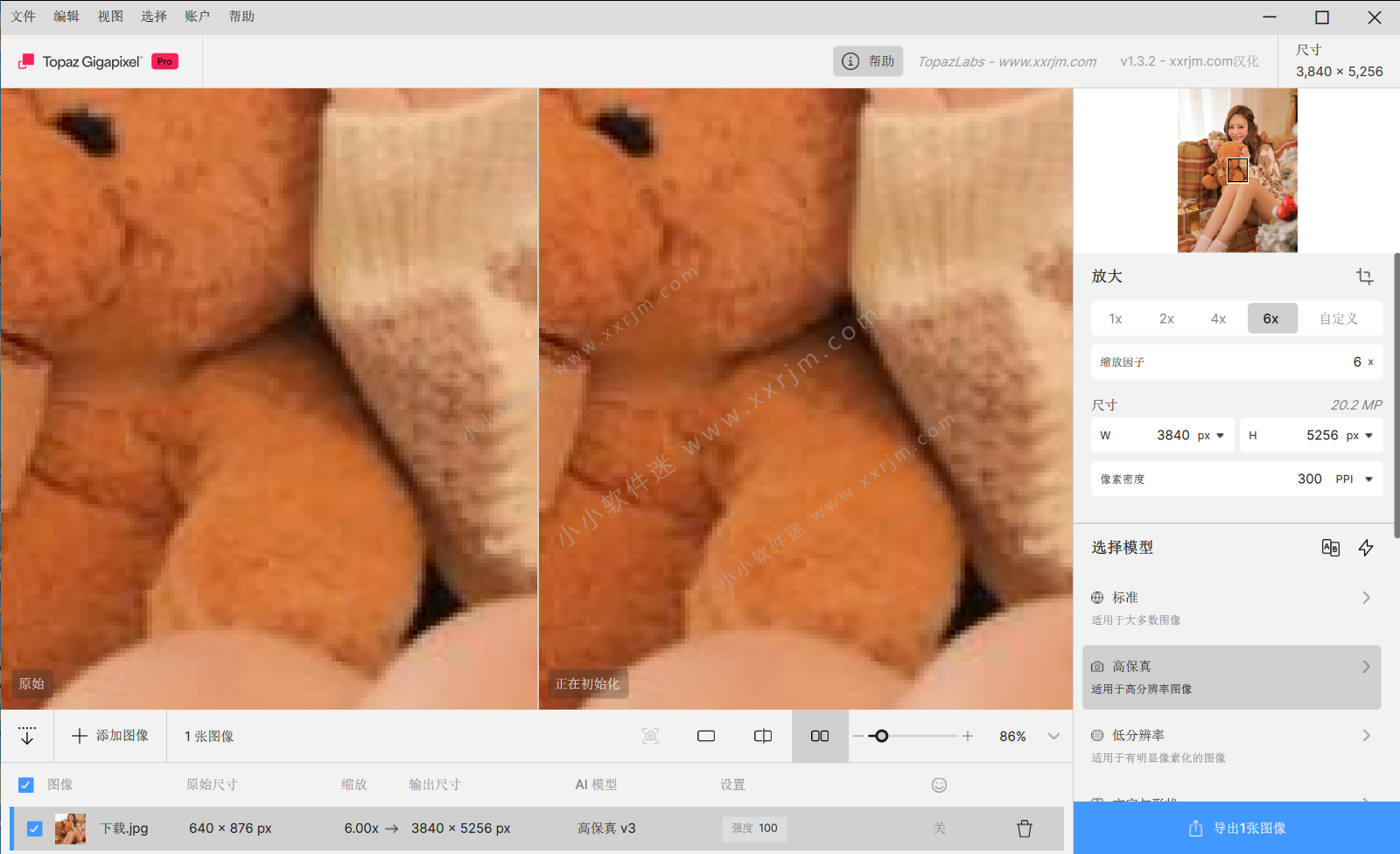Select the split view layout icon
This screenshot has width=1400, height=854.
pos(763,736)
